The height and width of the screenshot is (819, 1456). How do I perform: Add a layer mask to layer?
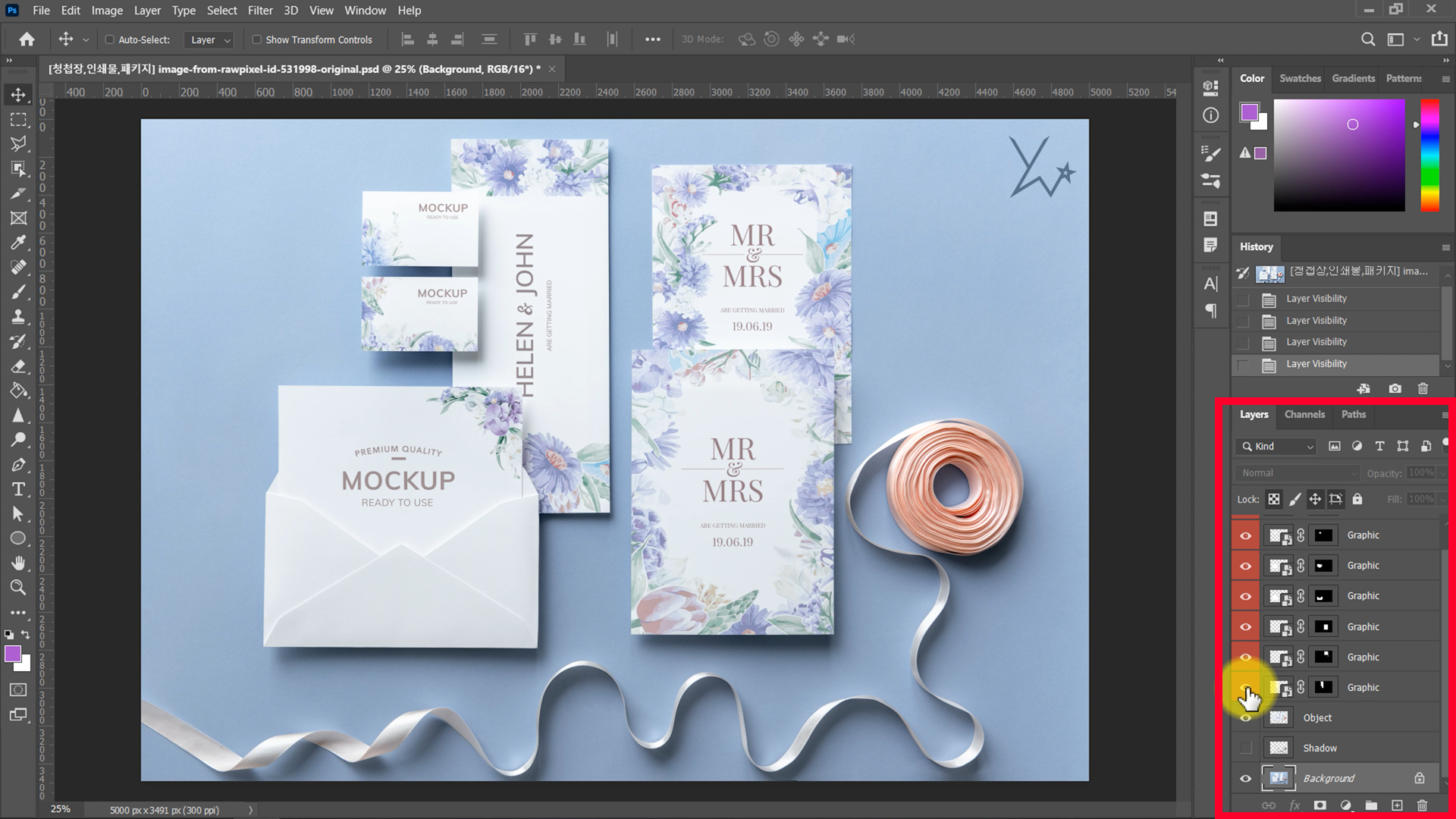point(1320,805)
